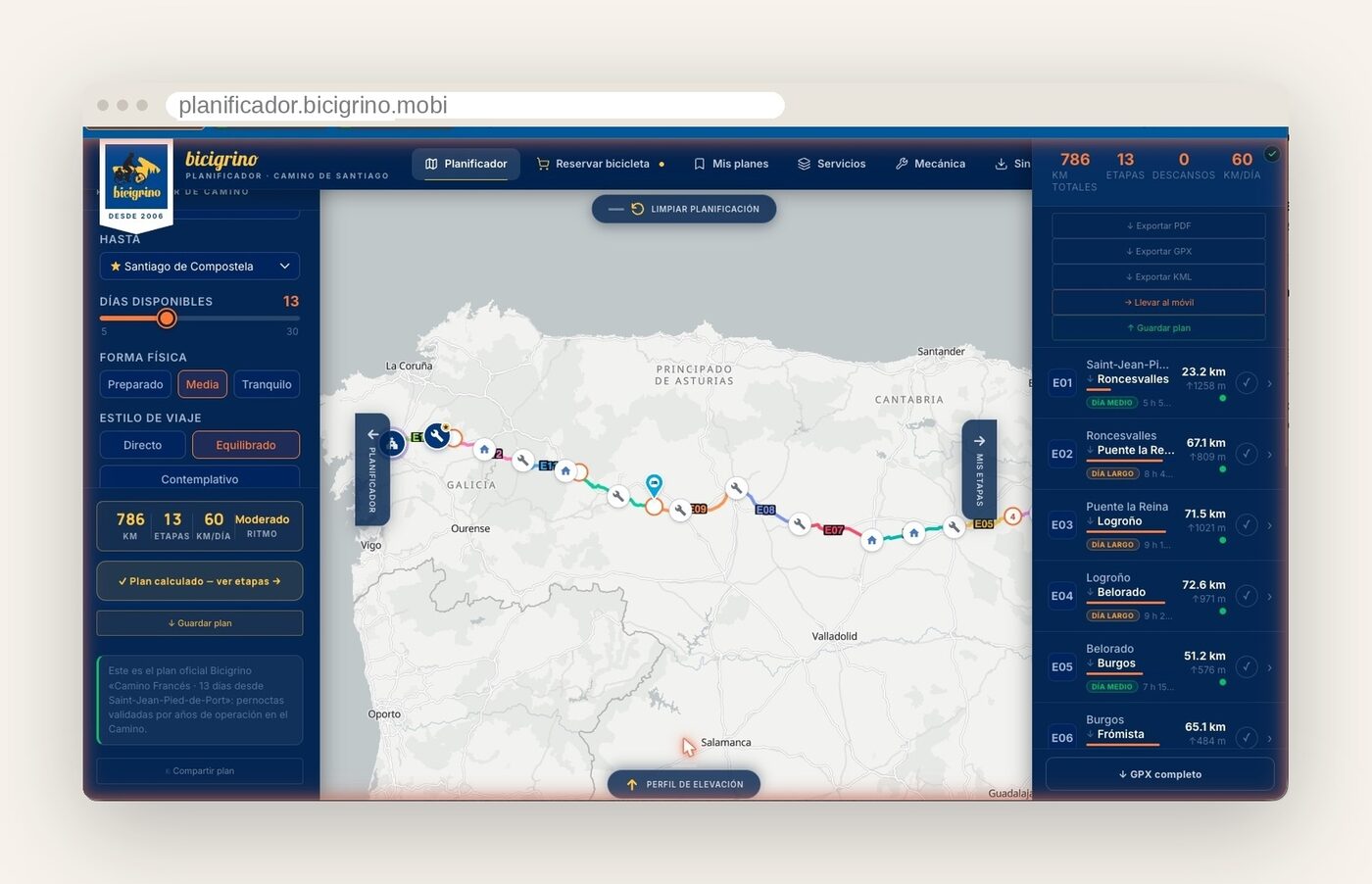1372x884 pixels.
Task: Go to Mis planes
Action: coord(731,164)
